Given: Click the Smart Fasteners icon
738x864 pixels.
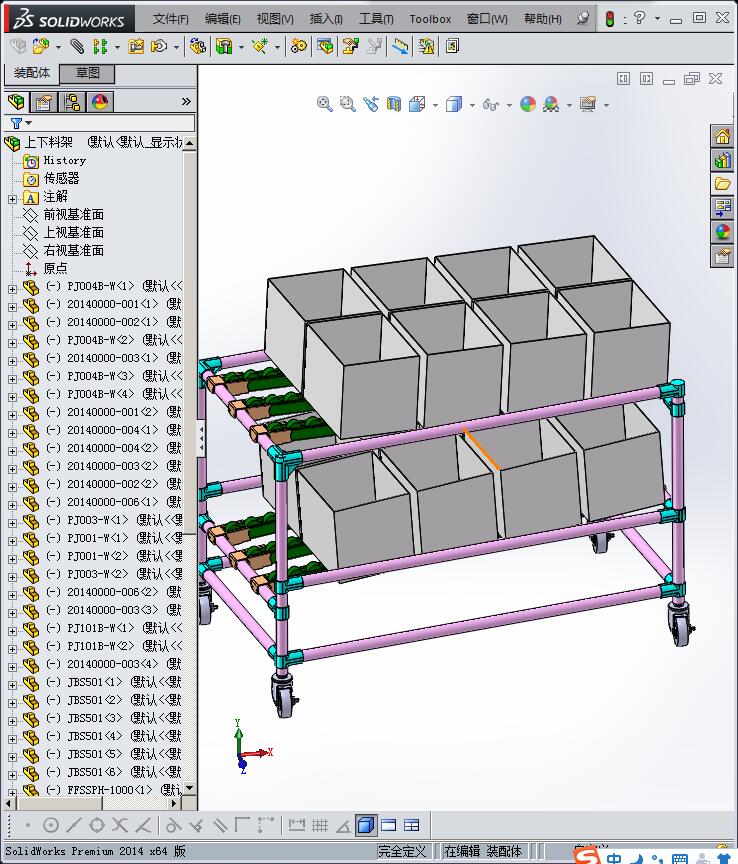Looking at the screenshot, I should [136, 46].
